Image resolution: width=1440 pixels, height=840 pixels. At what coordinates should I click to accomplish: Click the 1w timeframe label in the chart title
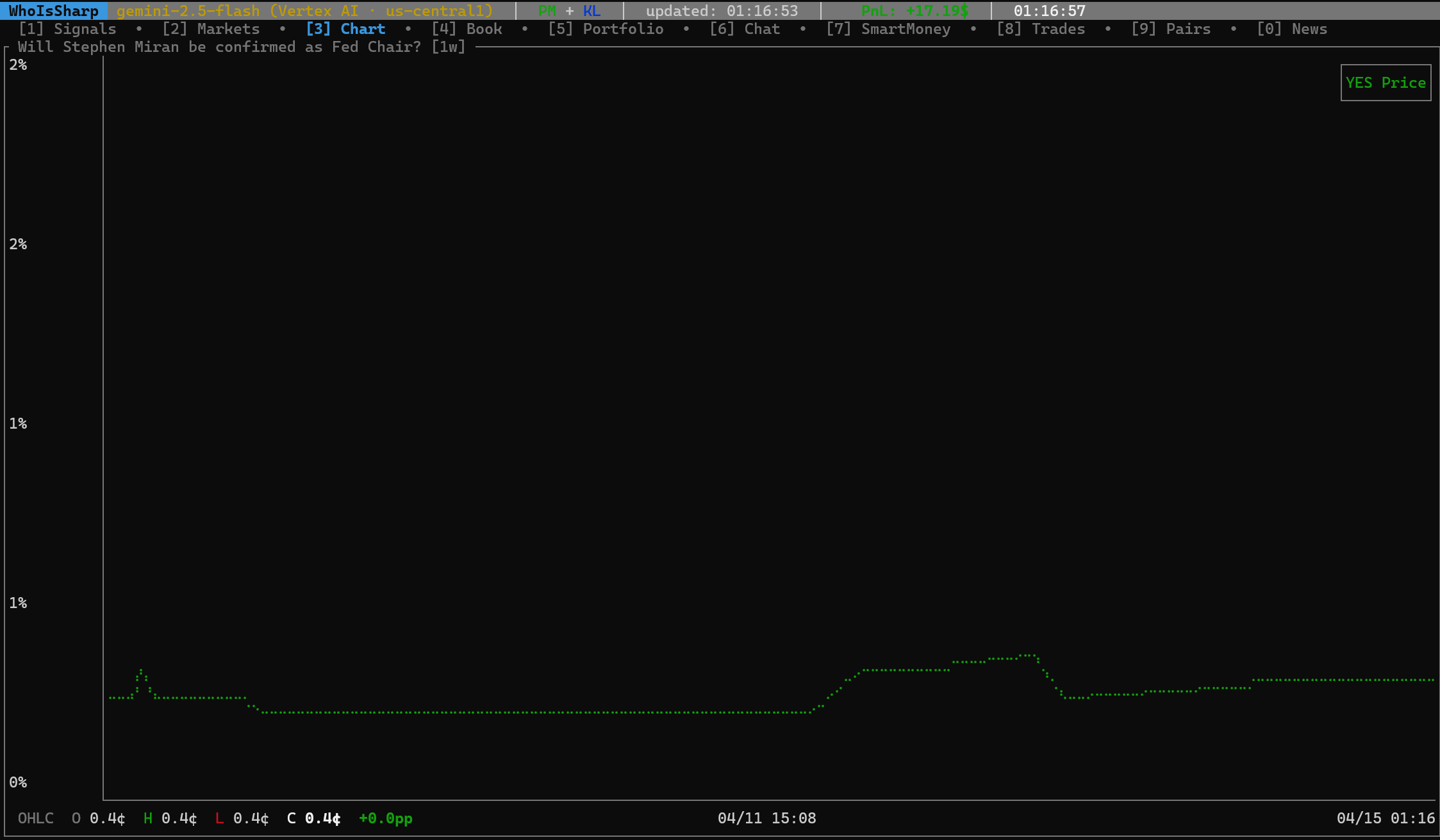coord(449,47)
